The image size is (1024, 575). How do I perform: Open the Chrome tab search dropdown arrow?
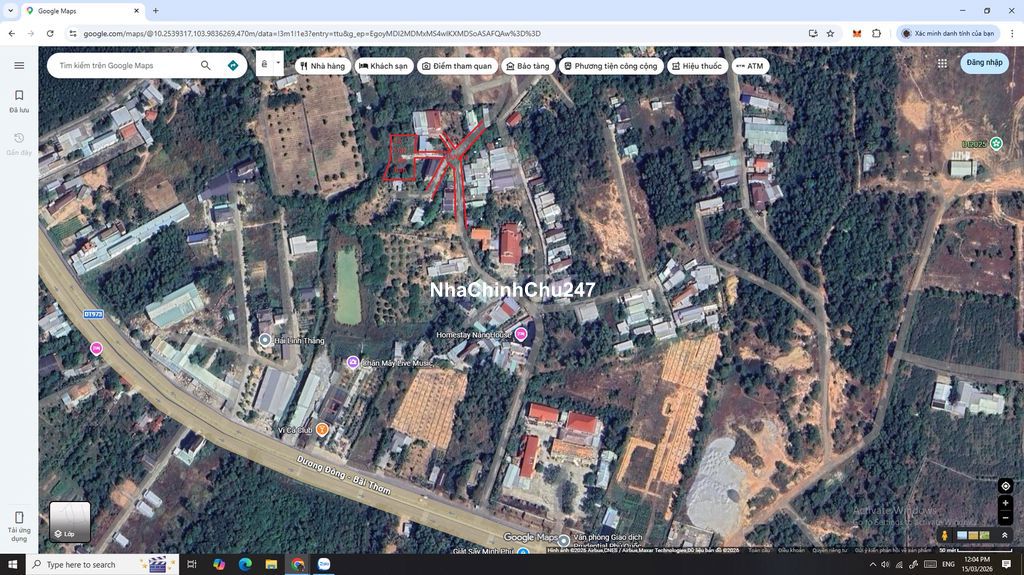pyautogui.click(x=10, y=10)
